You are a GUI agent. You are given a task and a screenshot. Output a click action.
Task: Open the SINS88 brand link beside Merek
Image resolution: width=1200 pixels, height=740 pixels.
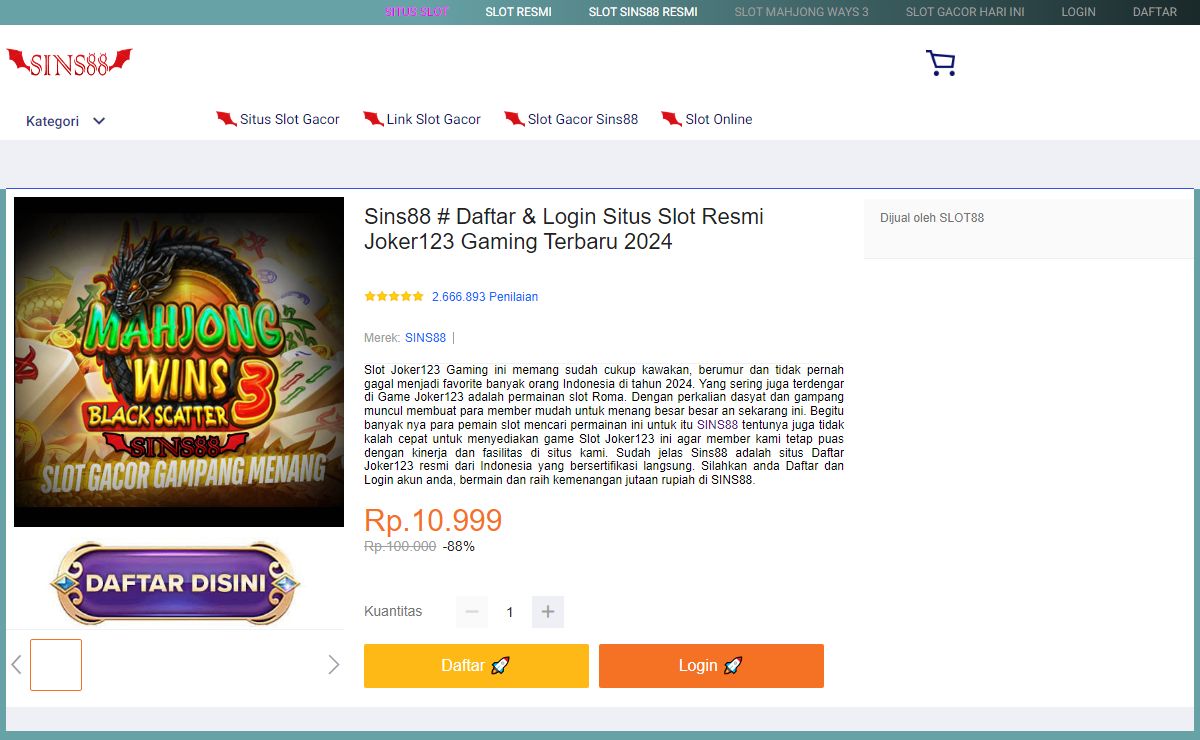[426, 338]
